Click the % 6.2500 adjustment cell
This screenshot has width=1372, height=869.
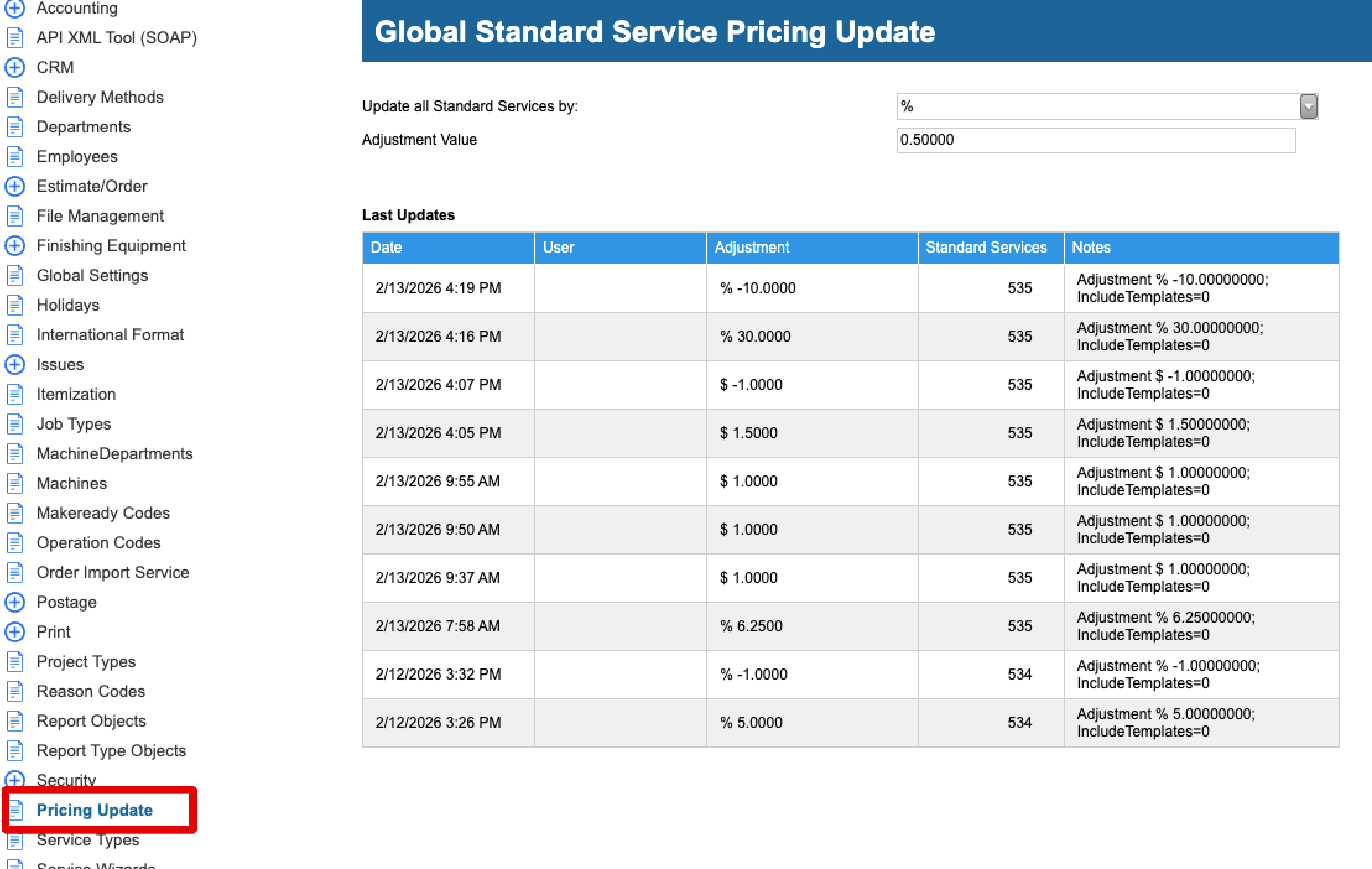point(813,626)
